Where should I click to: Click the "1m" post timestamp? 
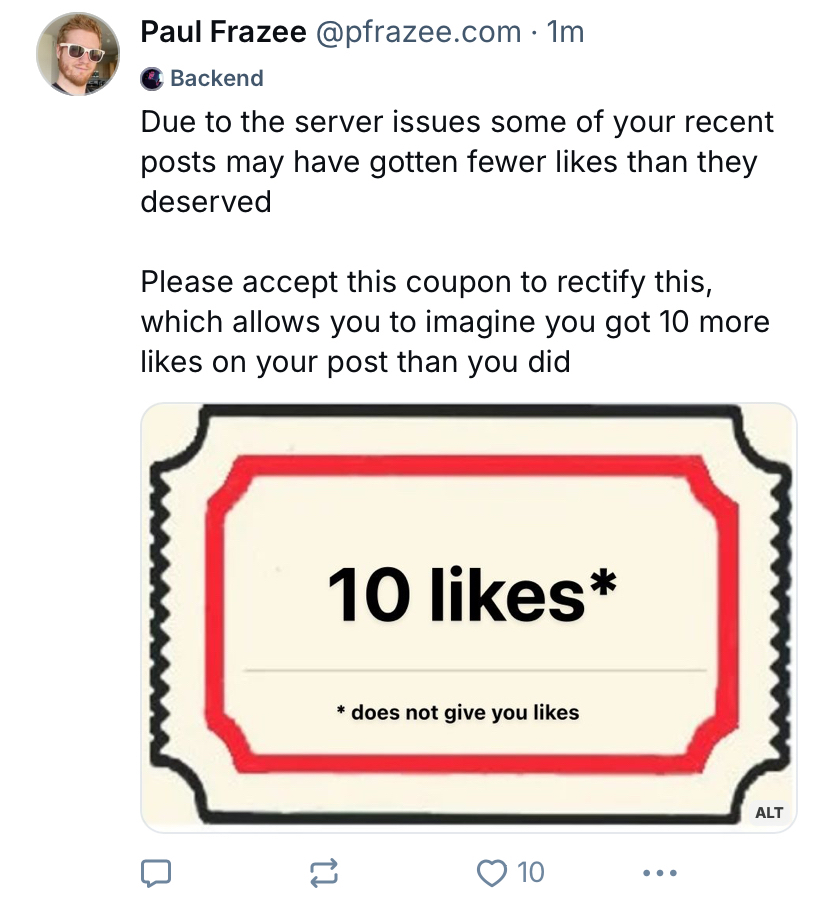pos(566,32)
